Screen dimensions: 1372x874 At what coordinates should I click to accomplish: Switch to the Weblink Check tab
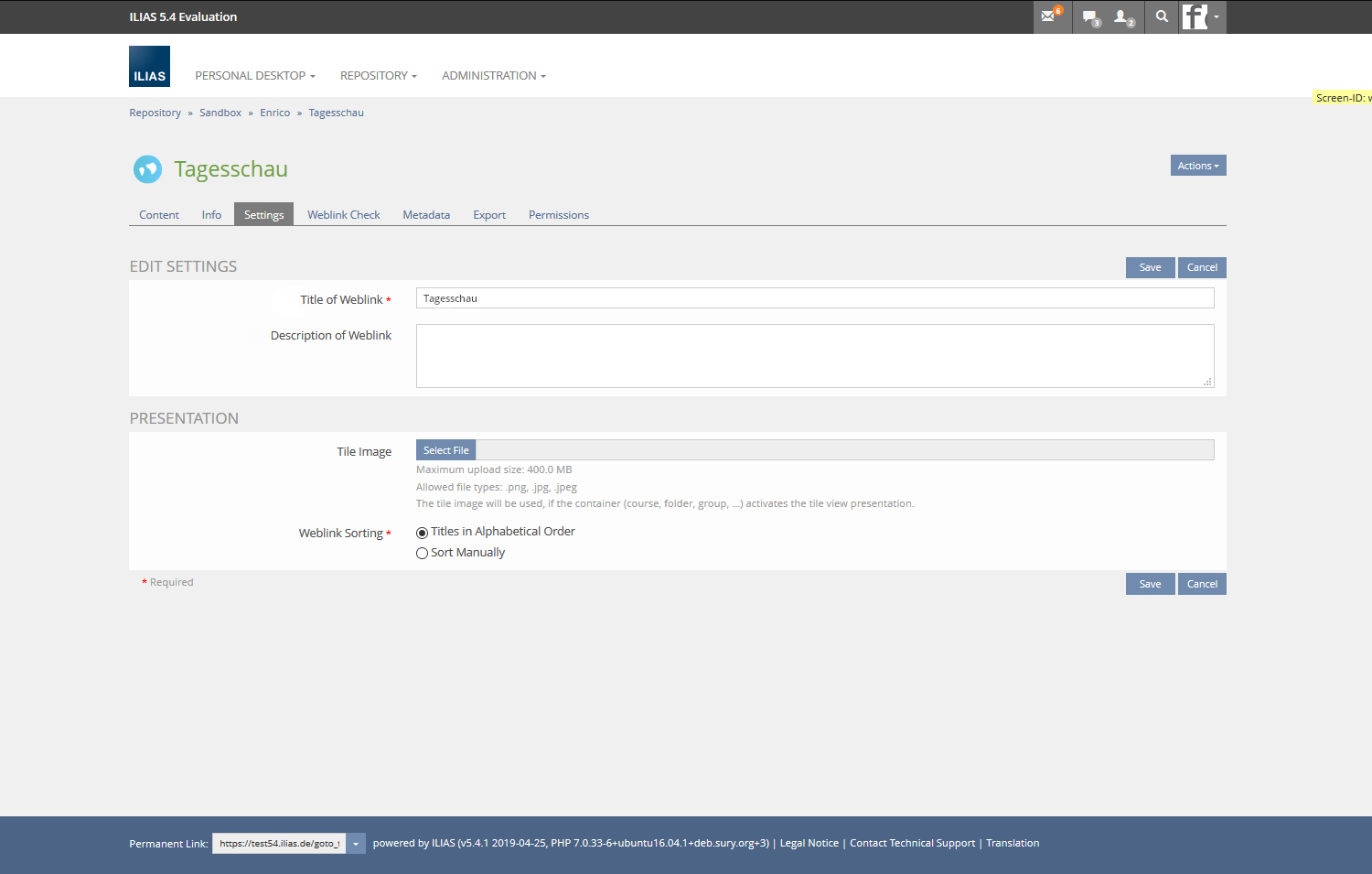click(x=343, y=215)
